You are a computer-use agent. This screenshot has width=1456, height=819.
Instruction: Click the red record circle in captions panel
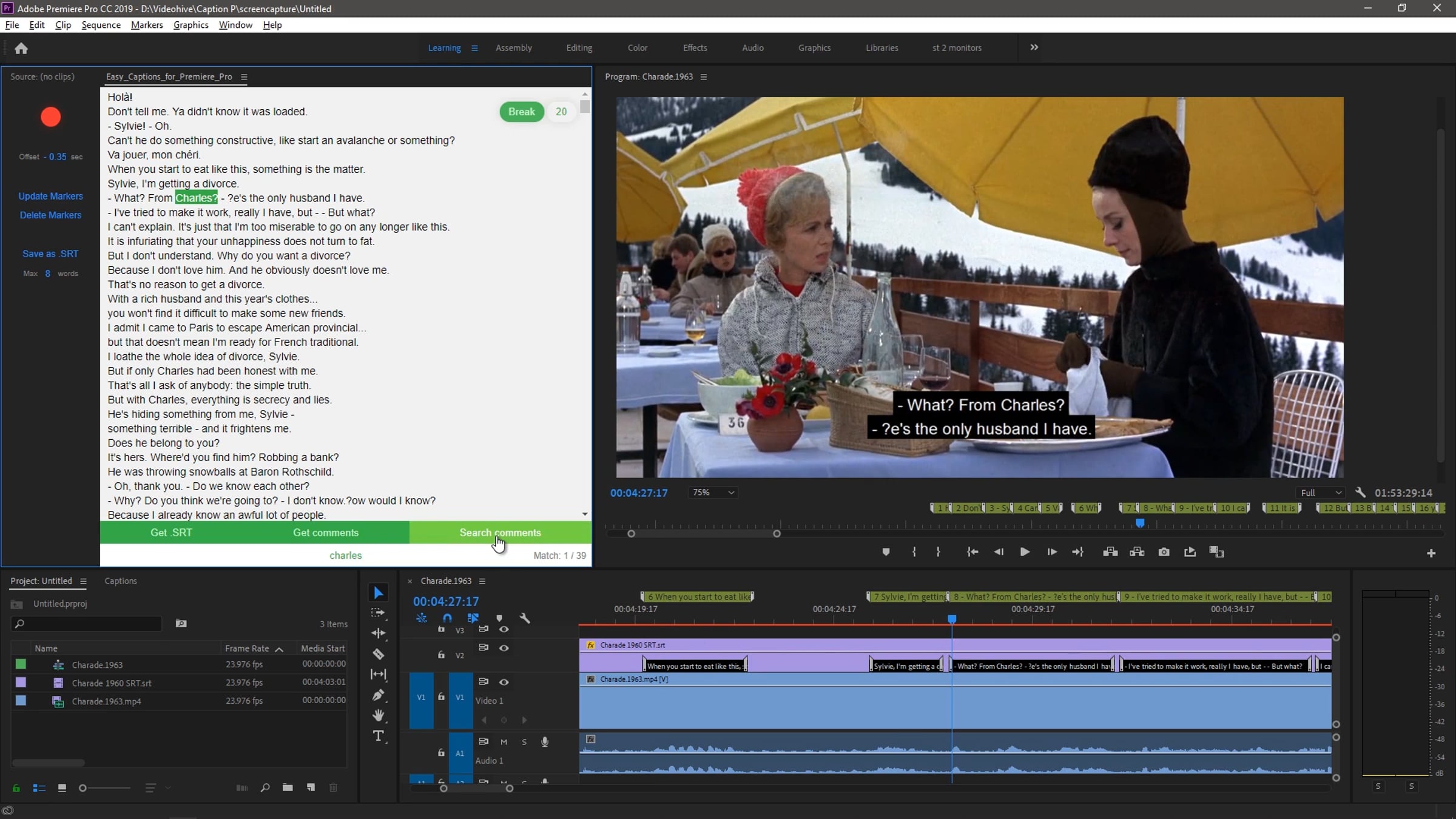tap(51, 116)
